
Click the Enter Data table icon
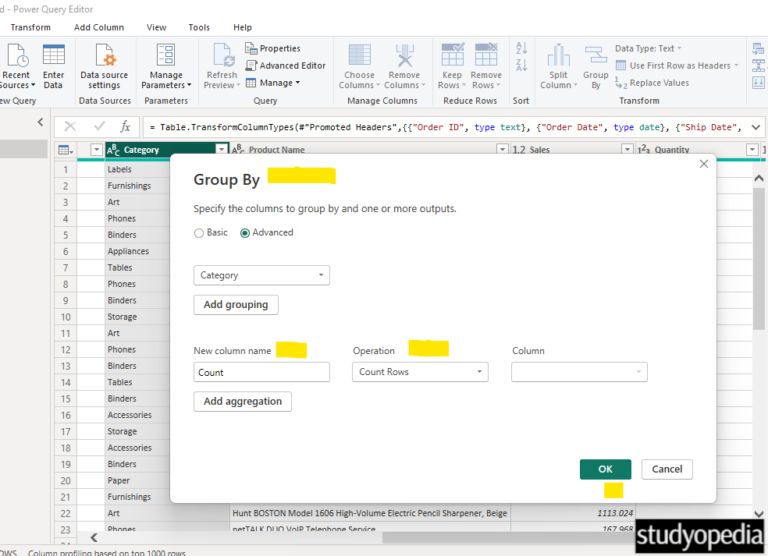53,54
